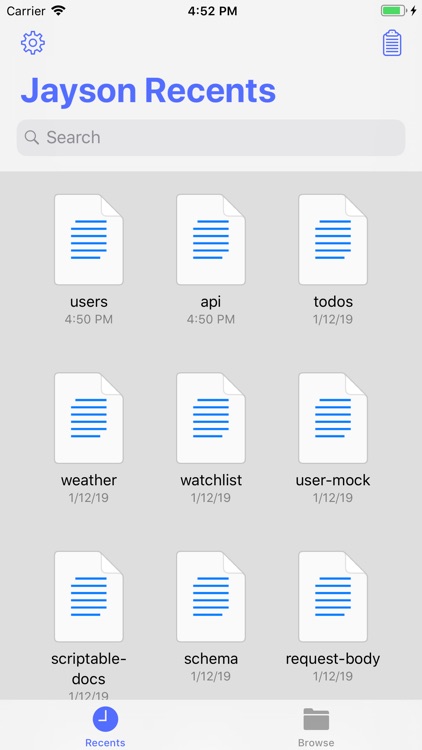Open the todos document icon
Screen dimensions: 422x750
coord(333,240)
